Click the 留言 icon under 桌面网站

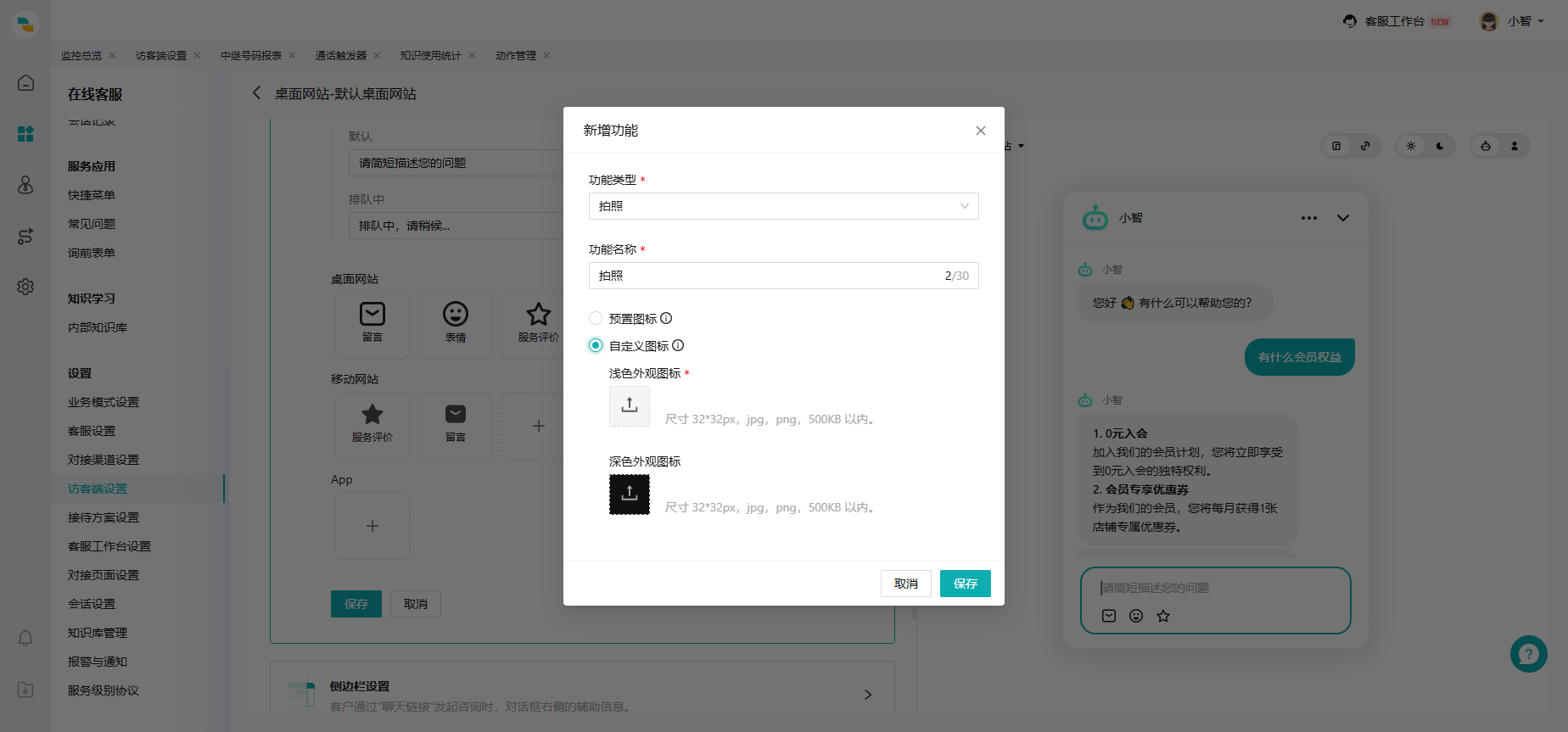tap(372, 325)
